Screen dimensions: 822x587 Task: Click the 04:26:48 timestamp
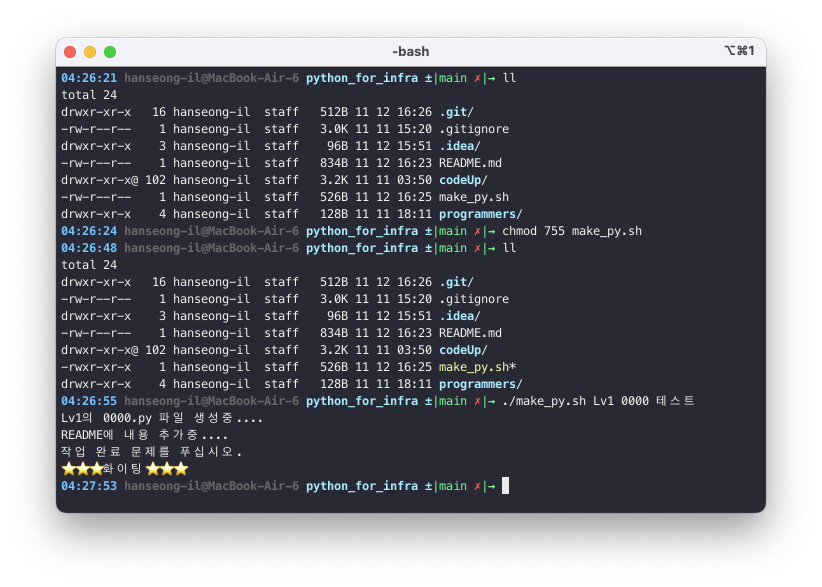coord(89,248)
